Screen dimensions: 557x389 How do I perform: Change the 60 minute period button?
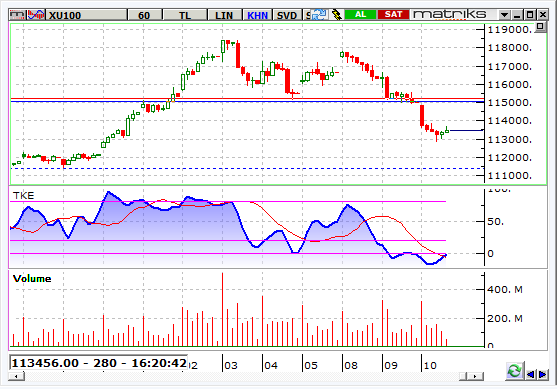pos(144,15)
